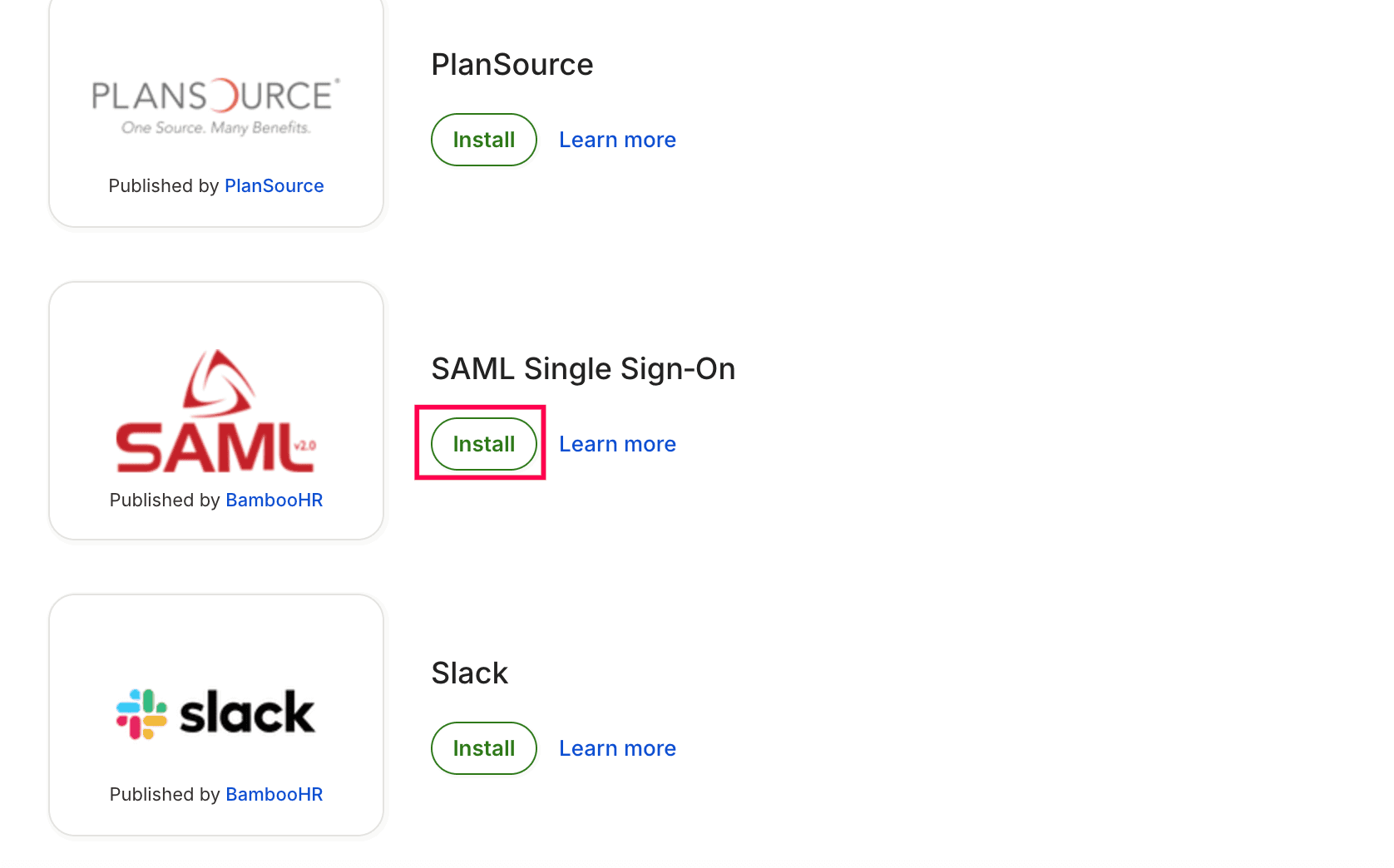Open BambooHR publisher link under SAML logo
The image size is (1394, 868).
(x=274, y=500)
